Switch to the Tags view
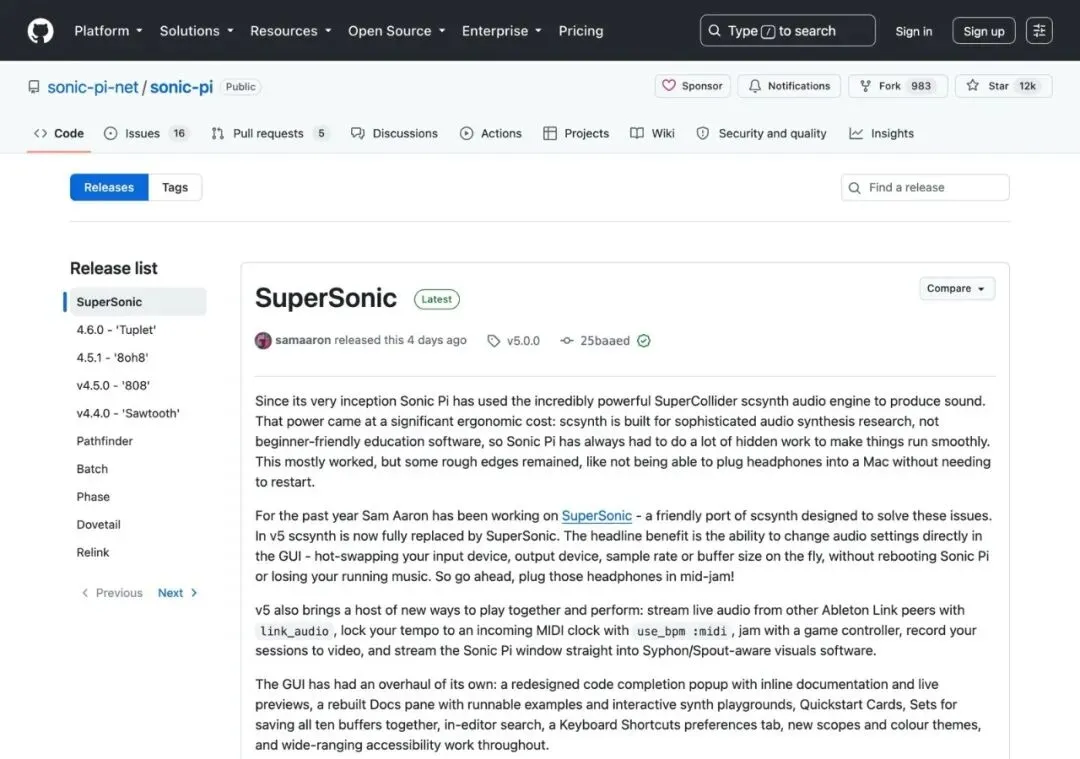Screen dimensions: 1080x759 click(175, 187)
